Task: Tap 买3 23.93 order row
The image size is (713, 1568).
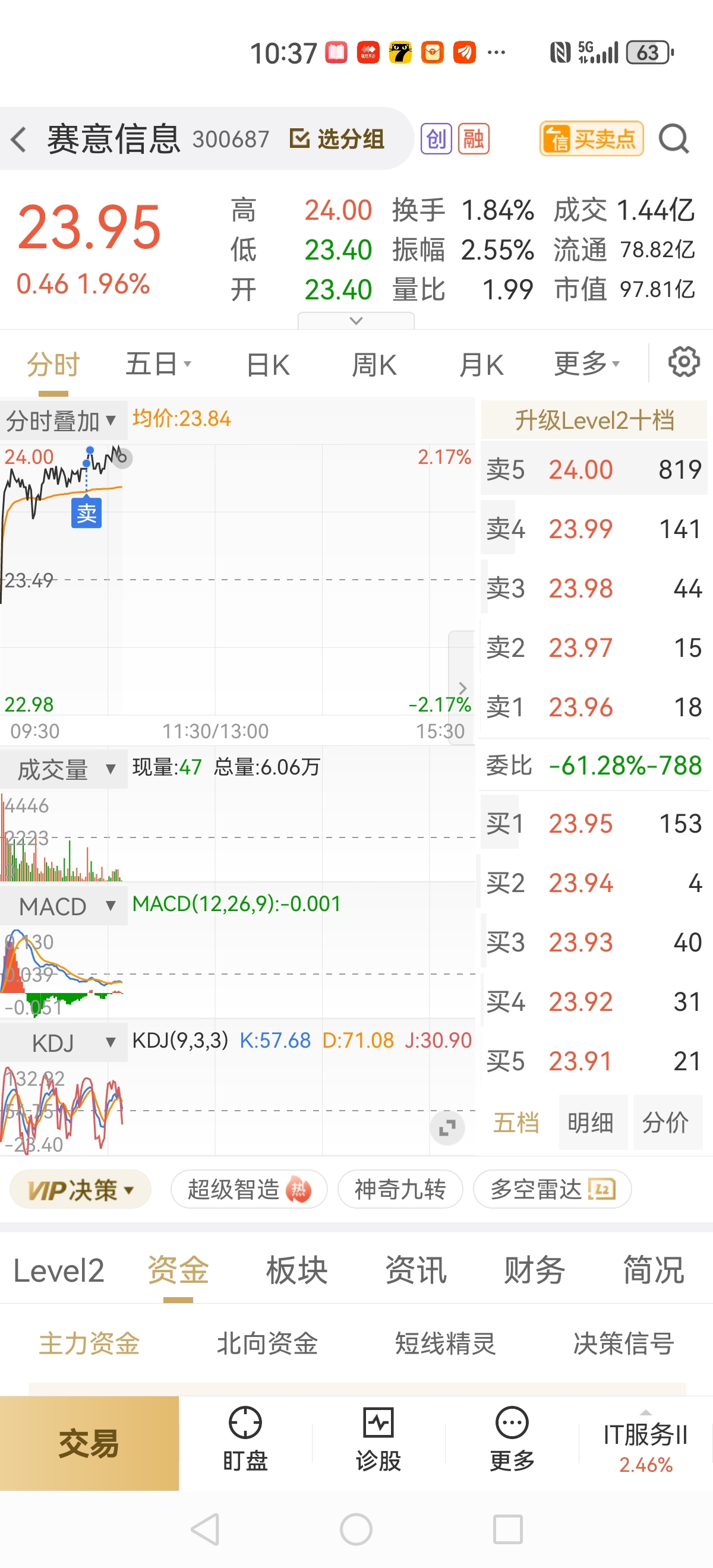Action: tap(594, 942)
